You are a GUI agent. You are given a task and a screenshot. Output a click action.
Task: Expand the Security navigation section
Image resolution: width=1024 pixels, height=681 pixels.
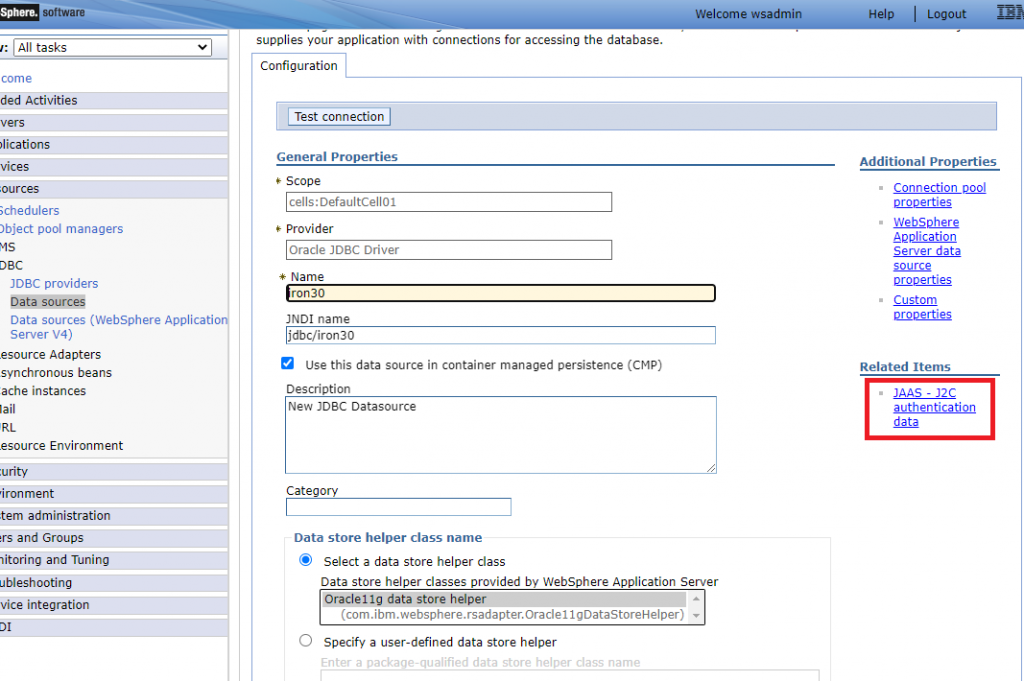[x=114, y=471]
